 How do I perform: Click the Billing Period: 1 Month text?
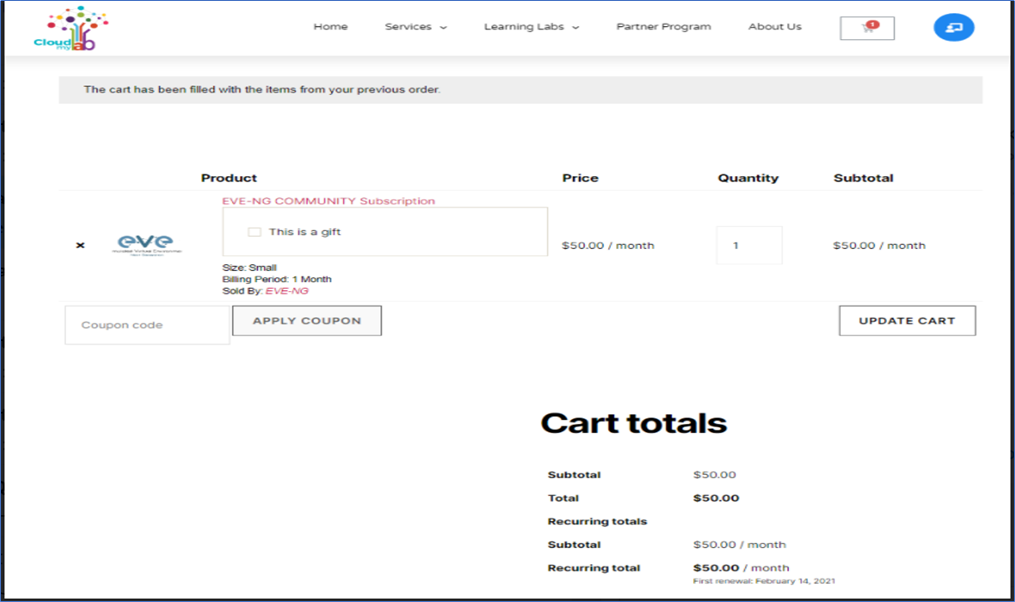pyautogui.click(x=276, y=279)
